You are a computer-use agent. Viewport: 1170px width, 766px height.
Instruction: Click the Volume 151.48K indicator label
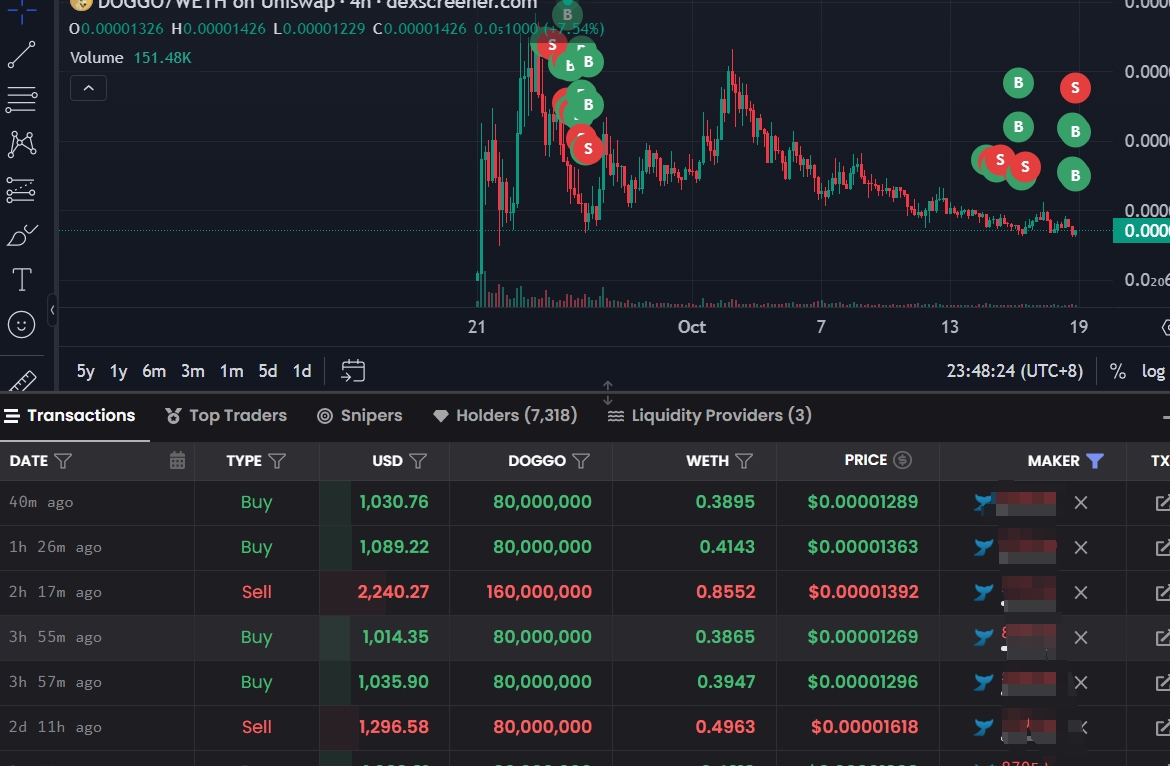click(131, 57)
